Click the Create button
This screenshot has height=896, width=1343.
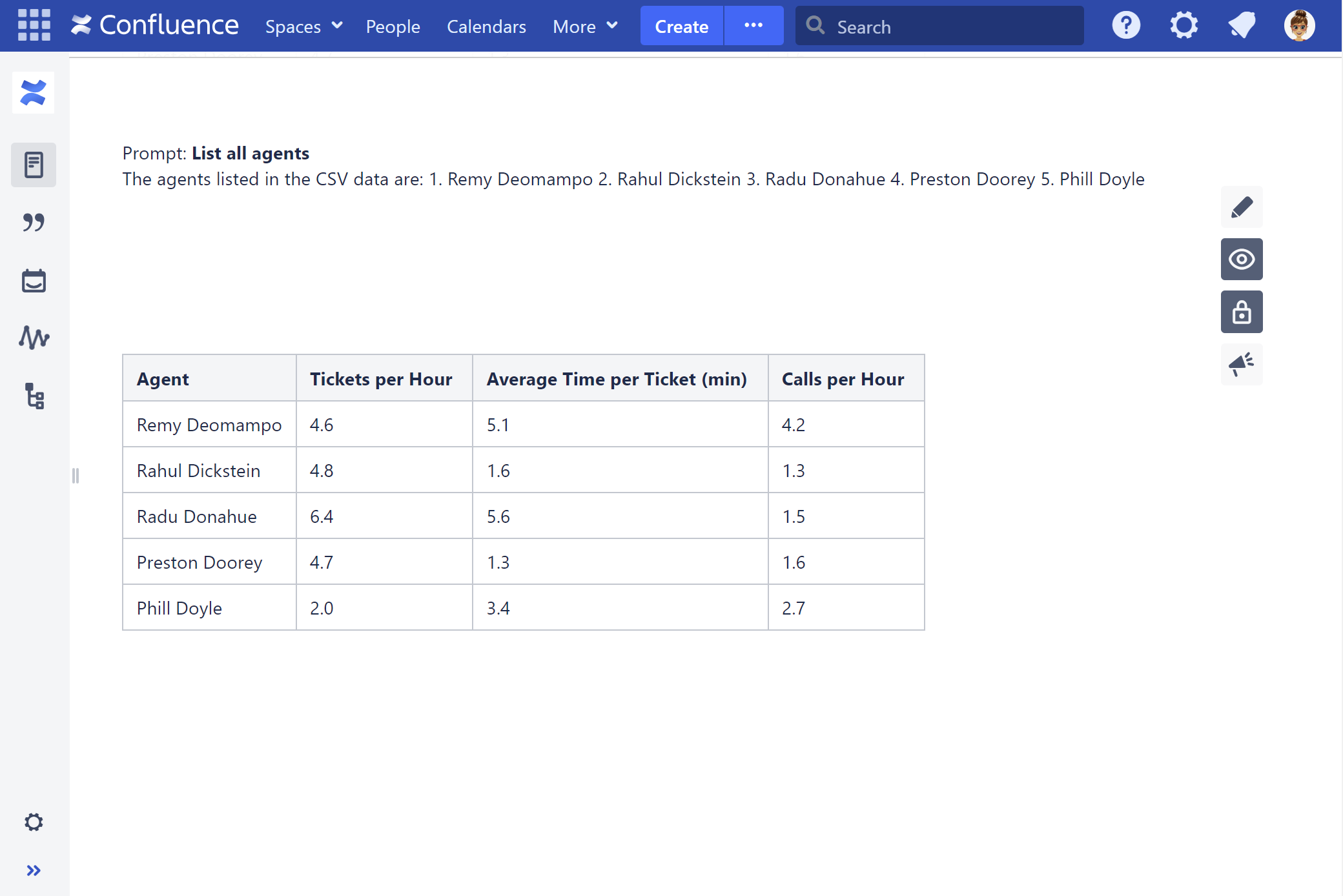[x=681, y=26]
